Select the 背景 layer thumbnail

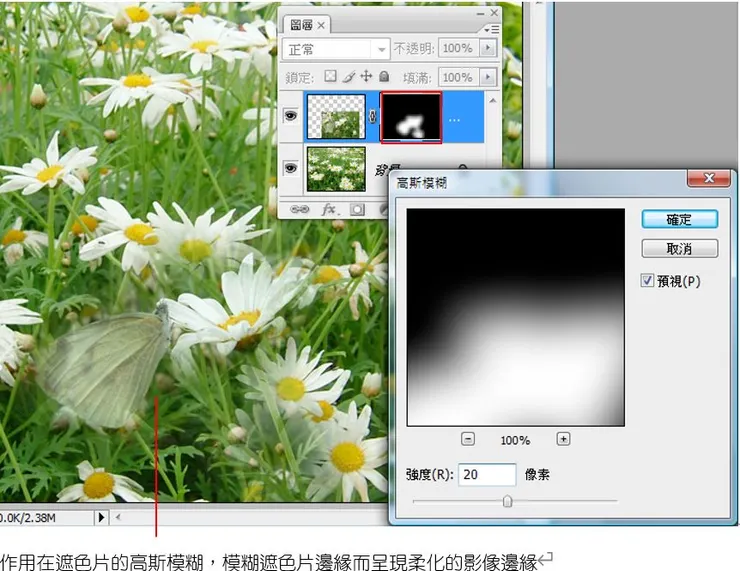click(336, 169)
